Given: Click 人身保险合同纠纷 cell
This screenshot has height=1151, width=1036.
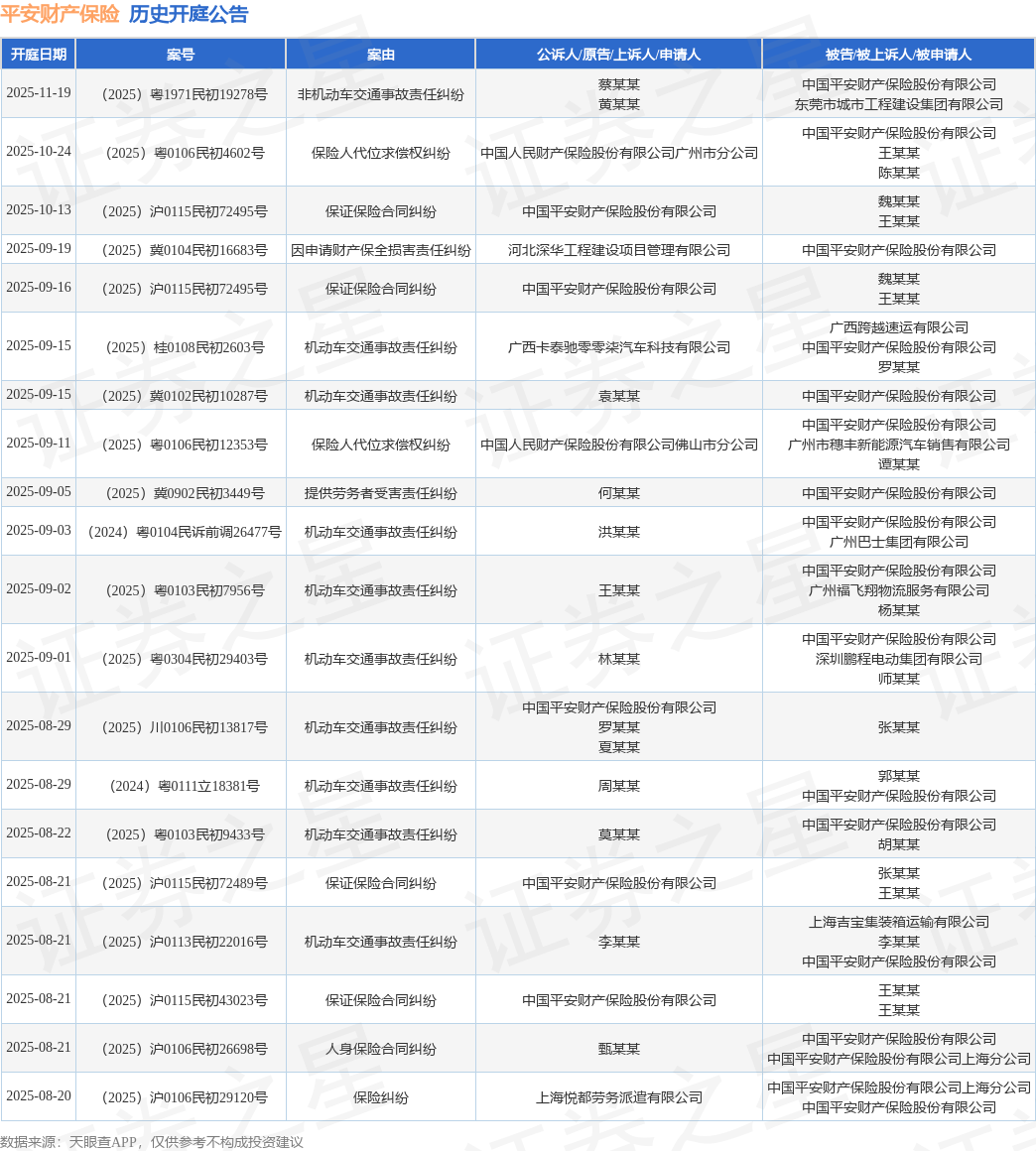Looking at the screenshot, I should pos(380,1049).
